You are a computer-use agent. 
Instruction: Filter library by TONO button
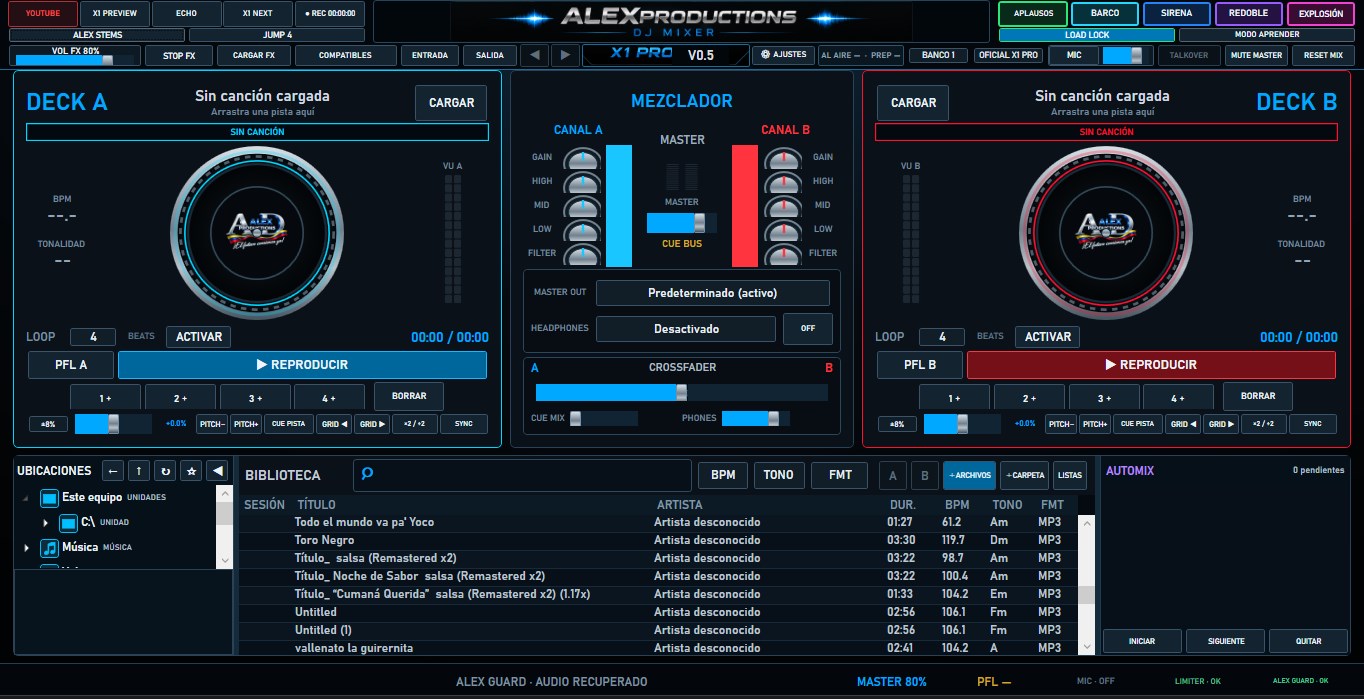778,475
